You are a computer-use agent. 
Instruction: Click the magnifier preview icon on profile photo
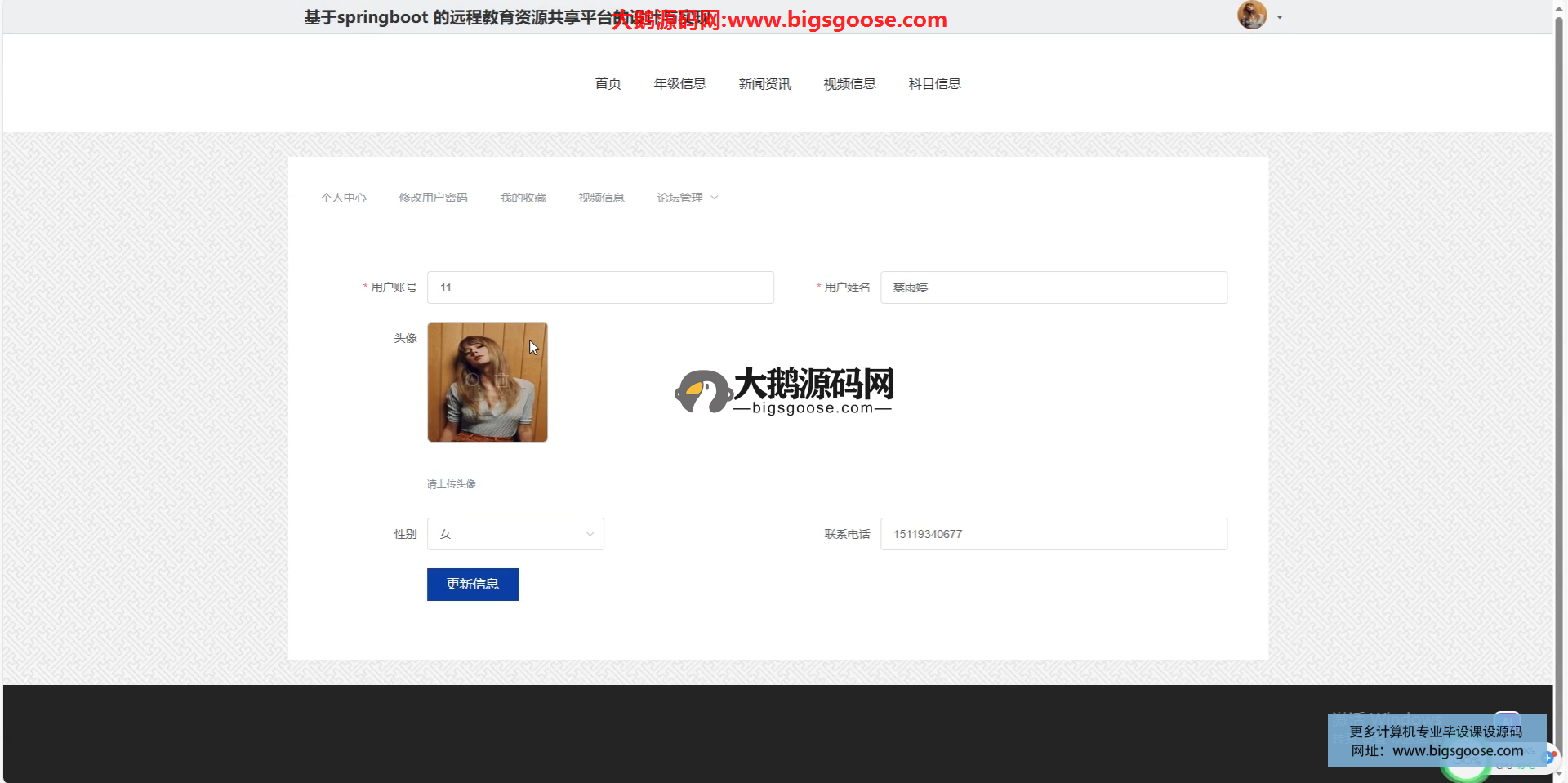472,380
